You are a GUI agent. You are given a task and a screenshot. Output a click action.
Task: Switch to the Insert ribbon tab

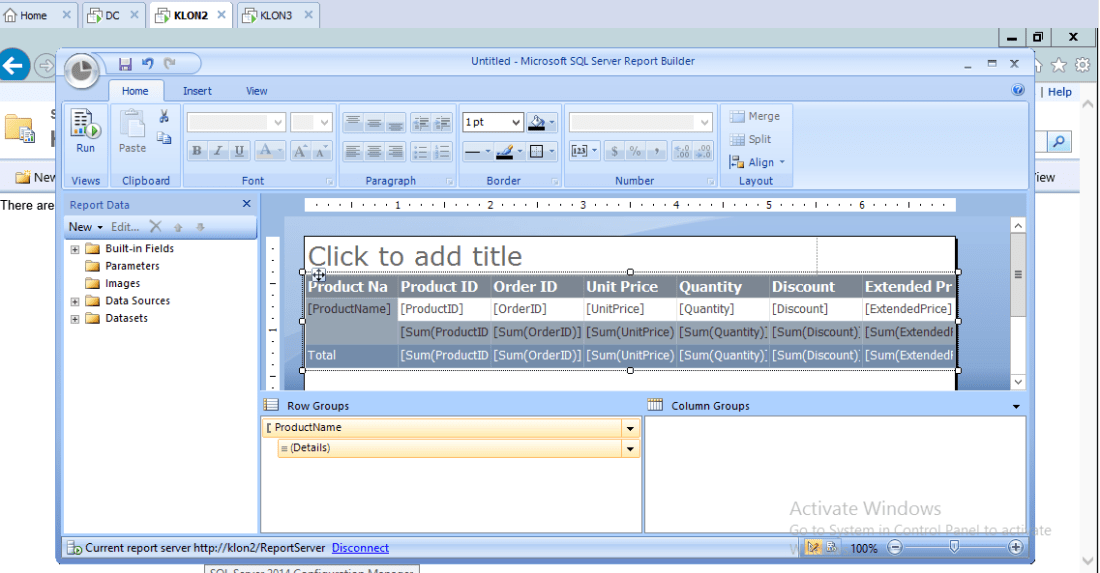(x=197, y=91)
